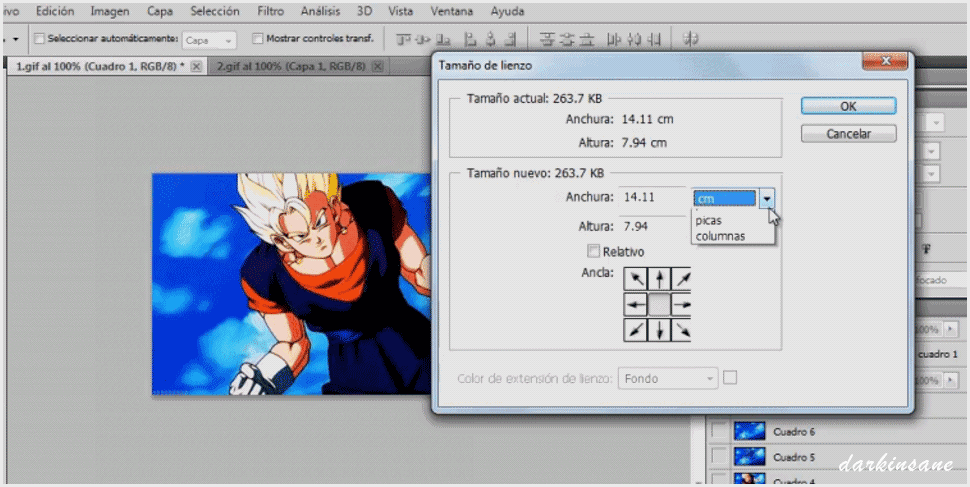Screen dimensions: 970x487
Task: Close the Tamaño de lienzo dialog
Action: click(885, 61)
